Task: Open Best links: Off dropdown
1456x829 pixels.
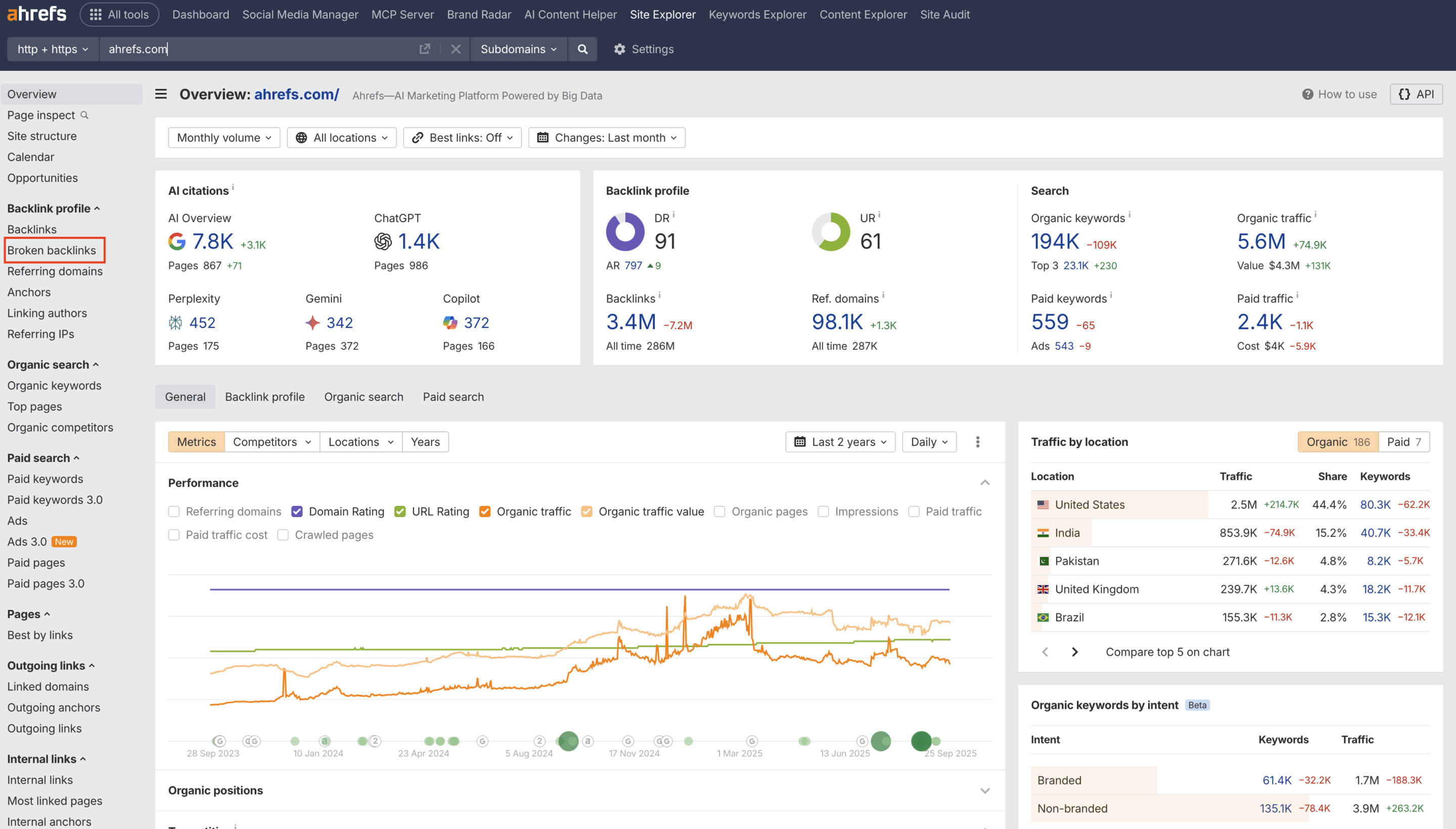Action: point(463,138)
